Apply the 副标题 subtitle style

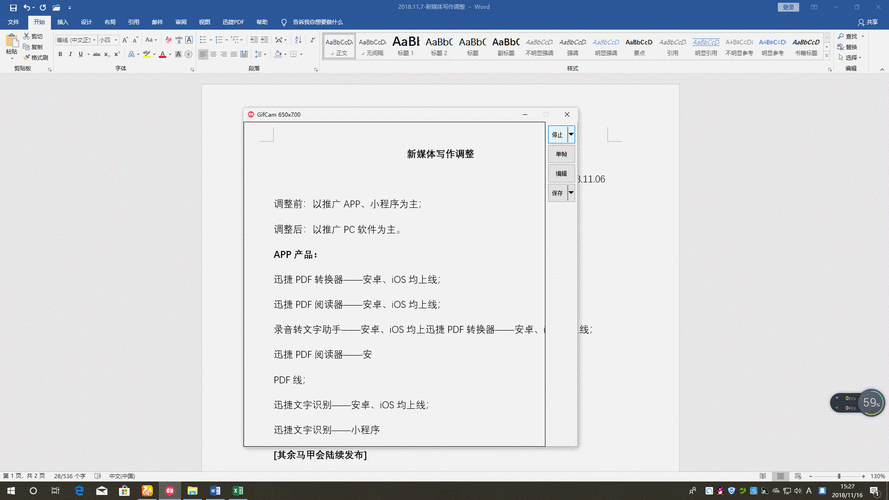click(506, 46)
